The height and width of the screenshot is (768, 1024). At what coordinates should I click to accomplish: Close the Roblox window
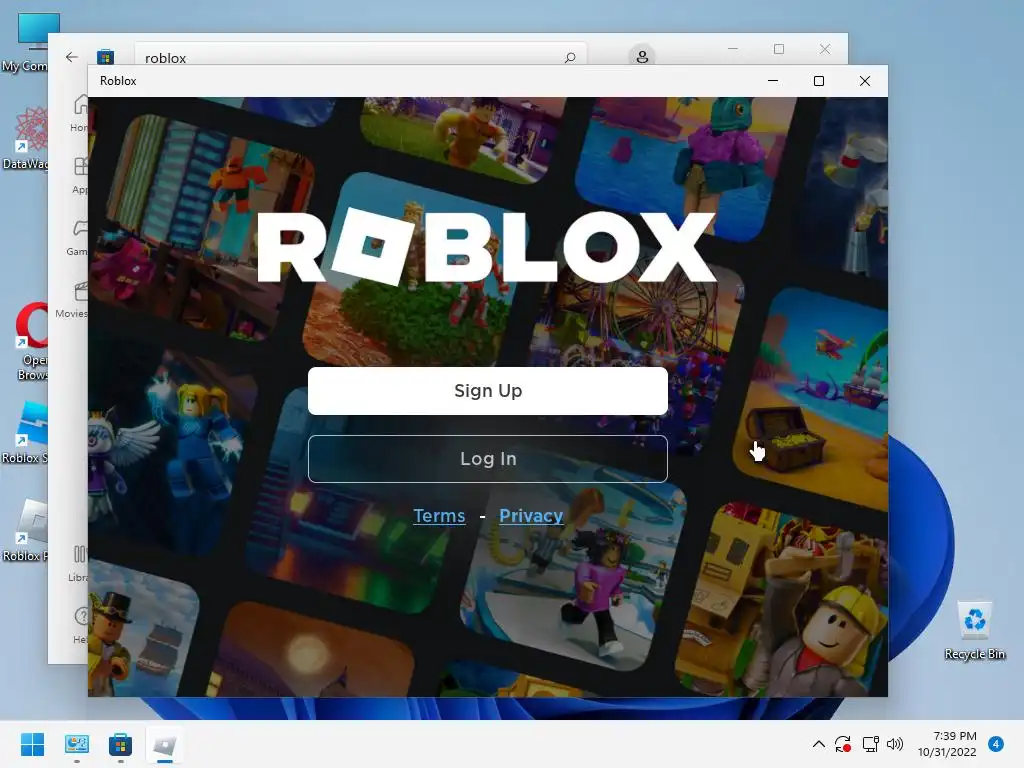coord(865,81)
